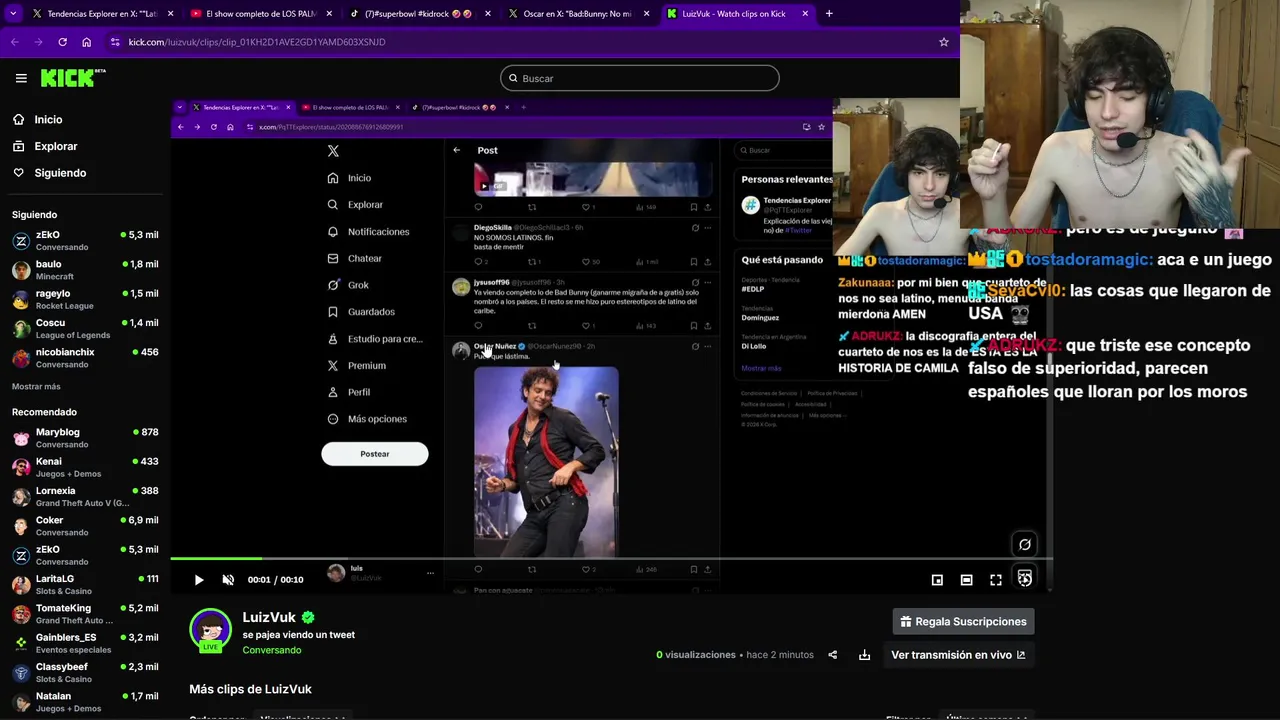Focus the Buscar search field

pos(640,78)
